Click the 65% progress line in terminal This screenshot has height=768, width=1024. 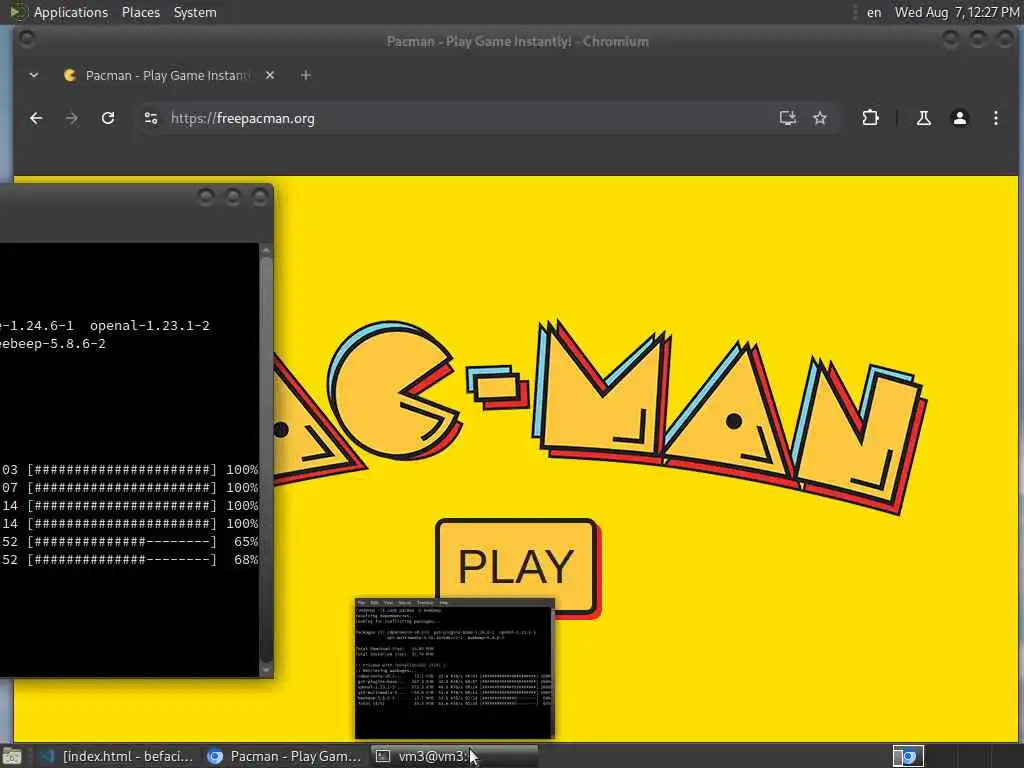[129, 541]
